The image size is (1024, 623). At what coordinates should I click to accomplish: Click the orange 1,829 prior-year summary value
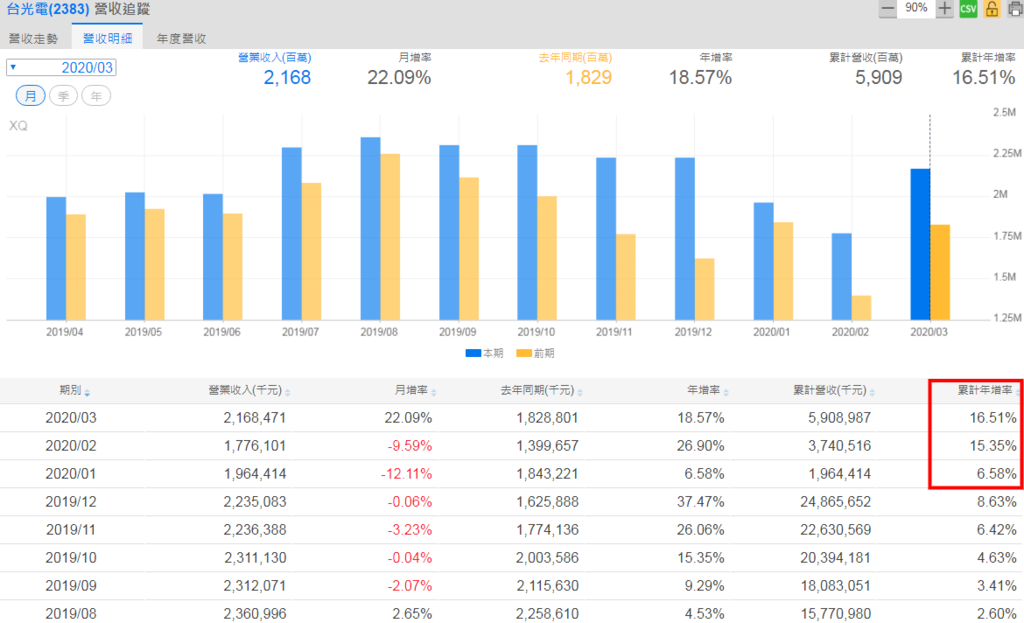pos(588,78)
